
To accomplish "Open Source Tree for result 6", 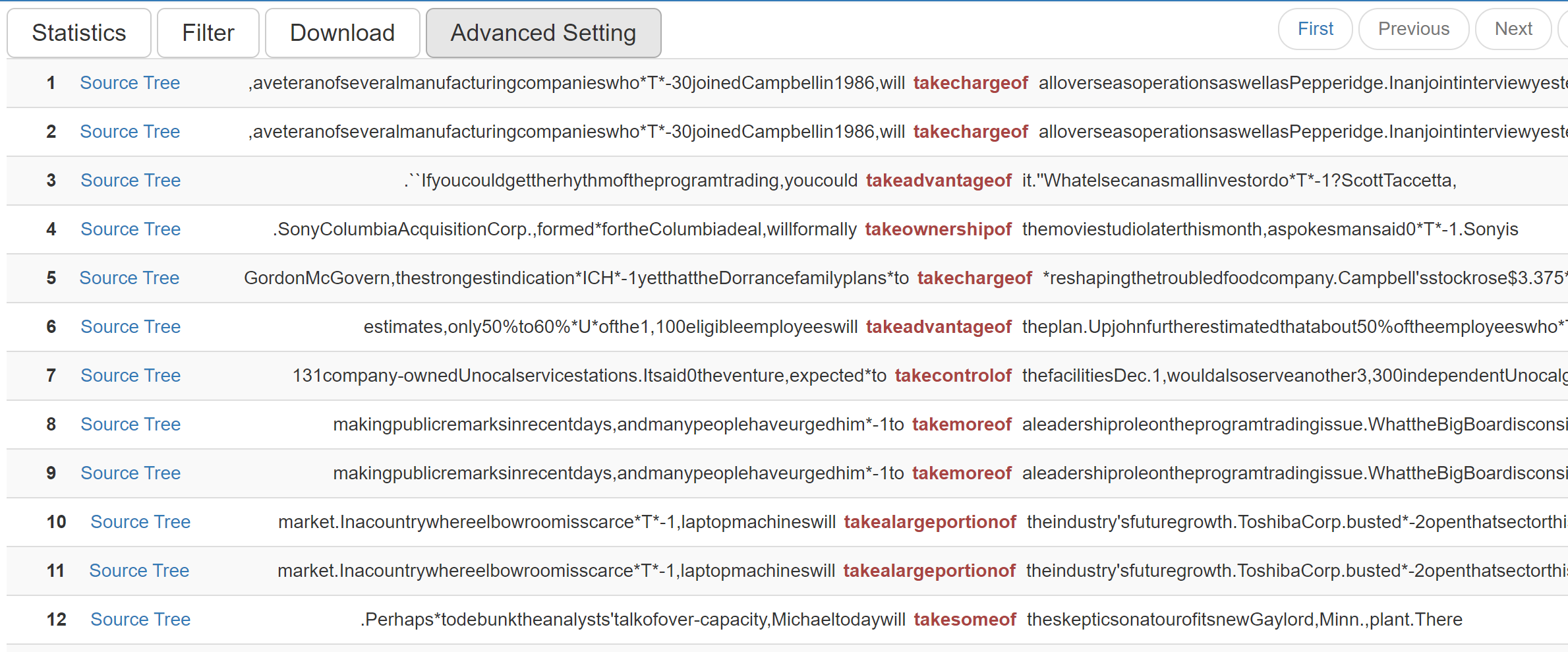I will point(131,327).
